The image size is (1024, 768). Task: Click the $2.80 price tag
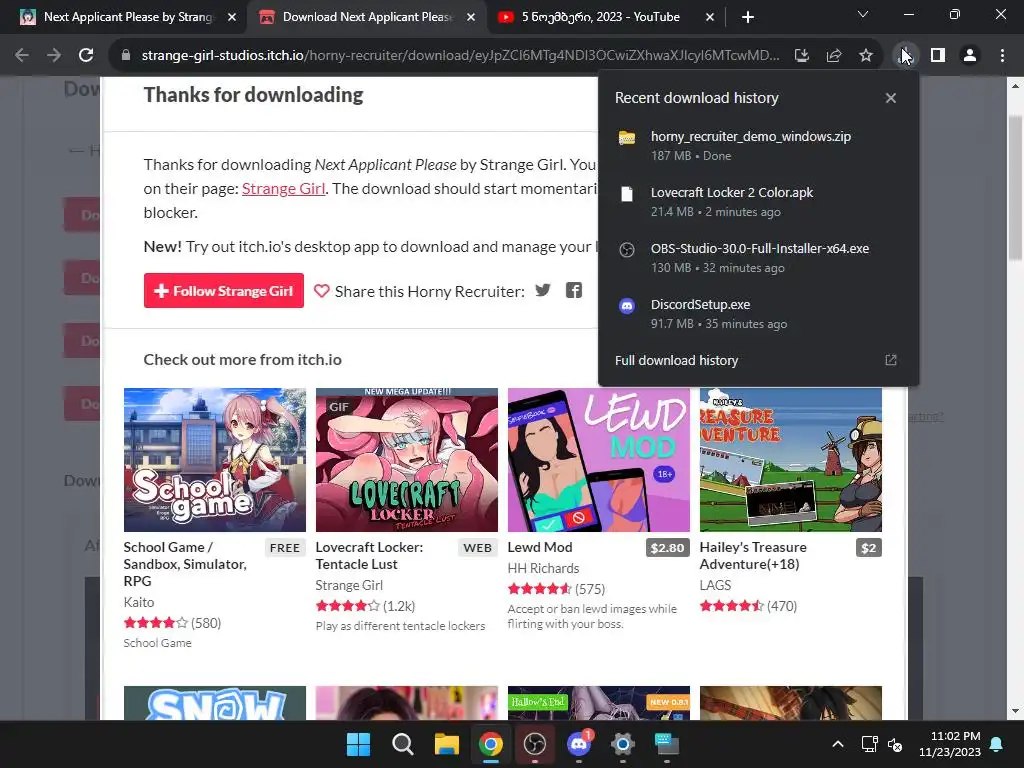667,548
